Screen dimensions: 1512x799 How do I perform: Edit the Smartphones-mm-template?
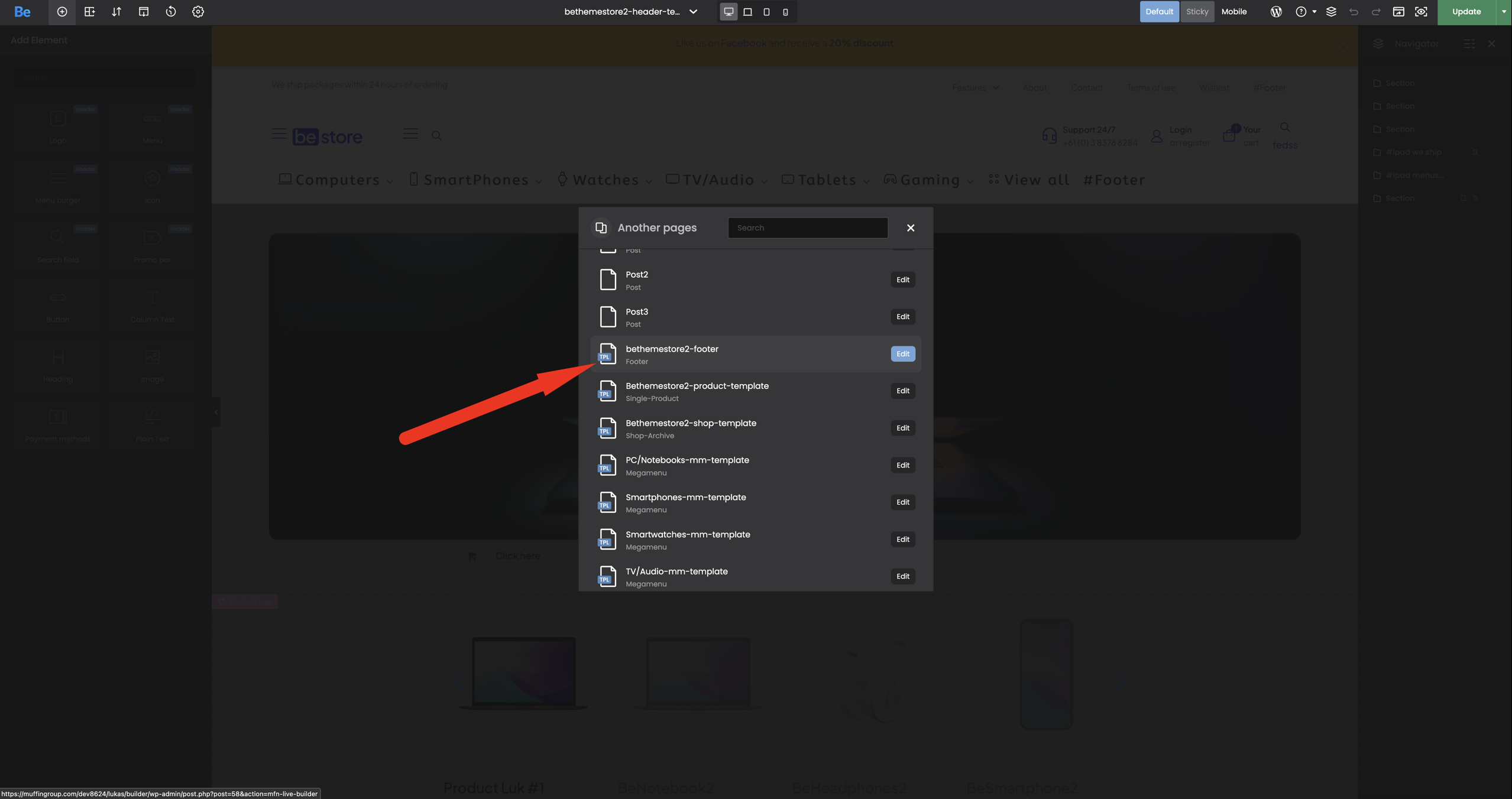[902, 502]
